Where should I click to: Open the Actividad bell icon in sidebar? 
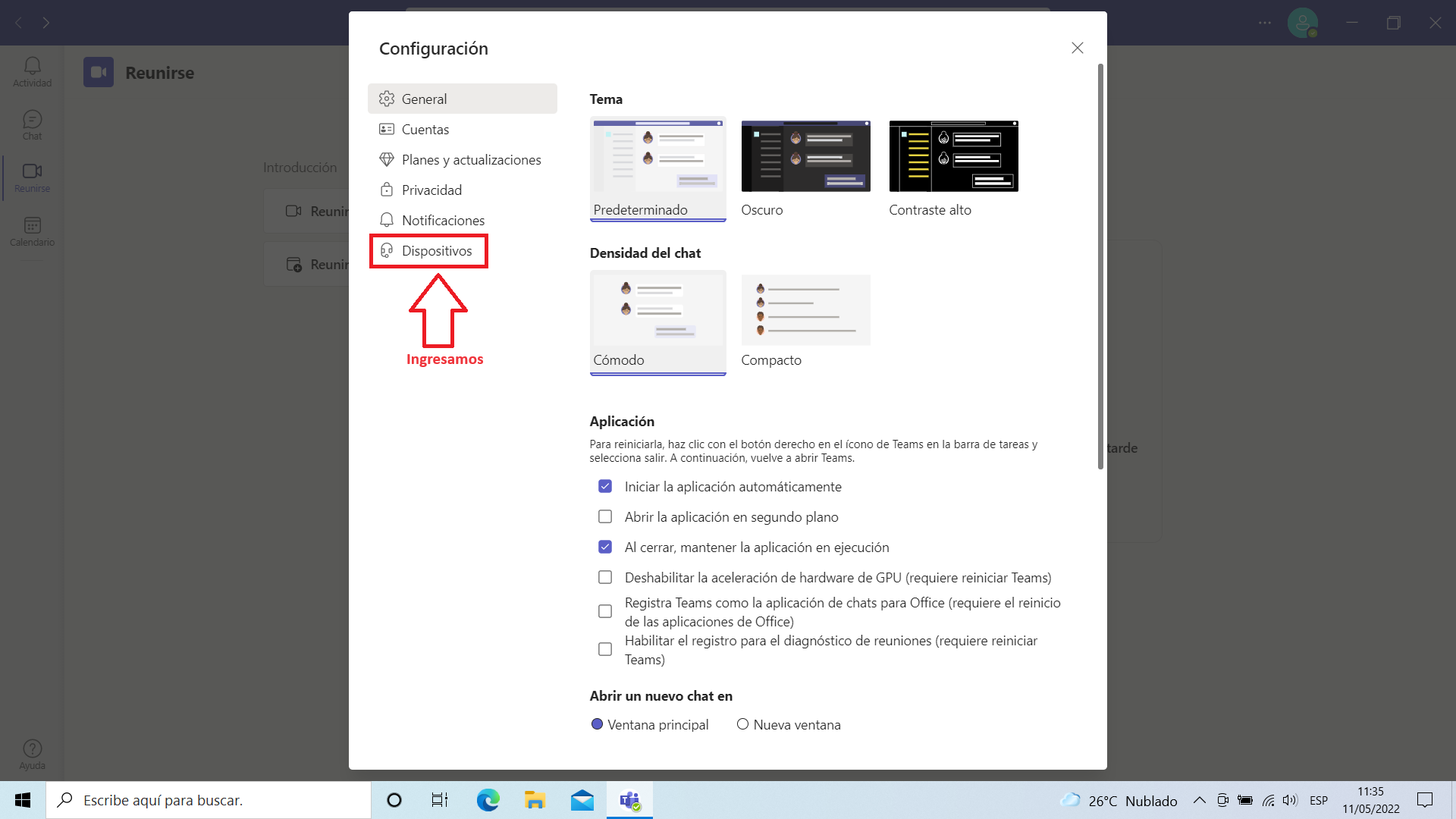[32, 72]
